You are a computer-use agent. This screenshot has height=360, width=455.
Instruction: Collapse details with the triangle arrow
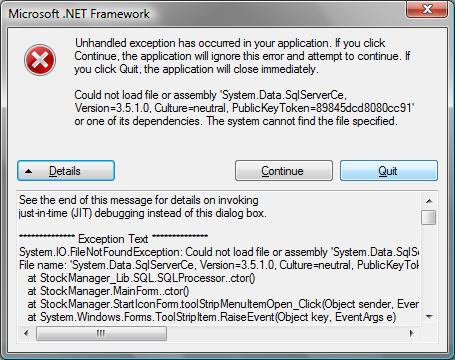(x=29, y=171)
